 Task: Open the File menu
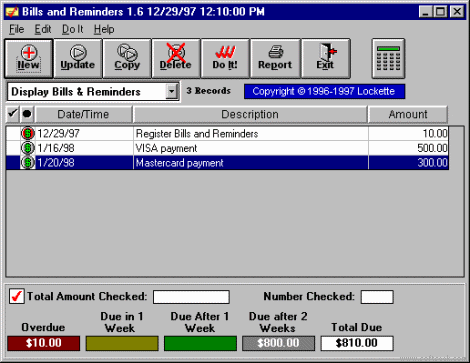pos(17,29)
